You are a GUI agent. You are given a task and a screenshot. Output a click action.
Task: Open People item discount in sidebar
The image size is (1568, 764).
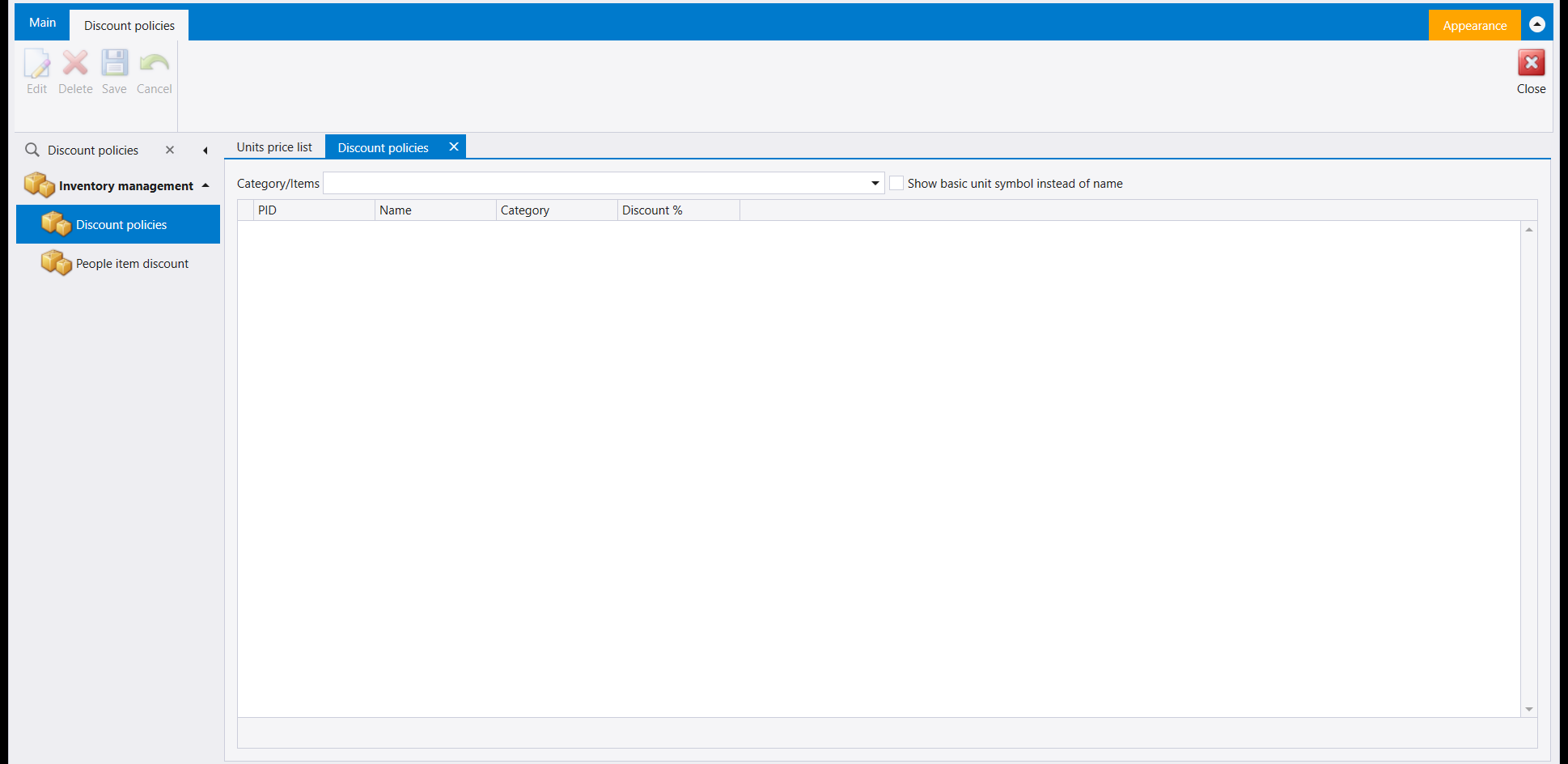tap(118, 263)
